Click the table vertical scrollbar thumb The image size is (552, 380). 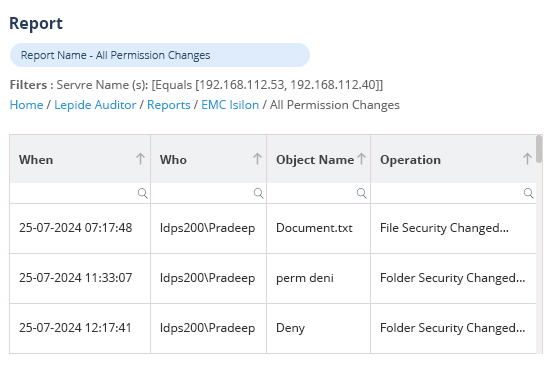click(x=539, y=149)
